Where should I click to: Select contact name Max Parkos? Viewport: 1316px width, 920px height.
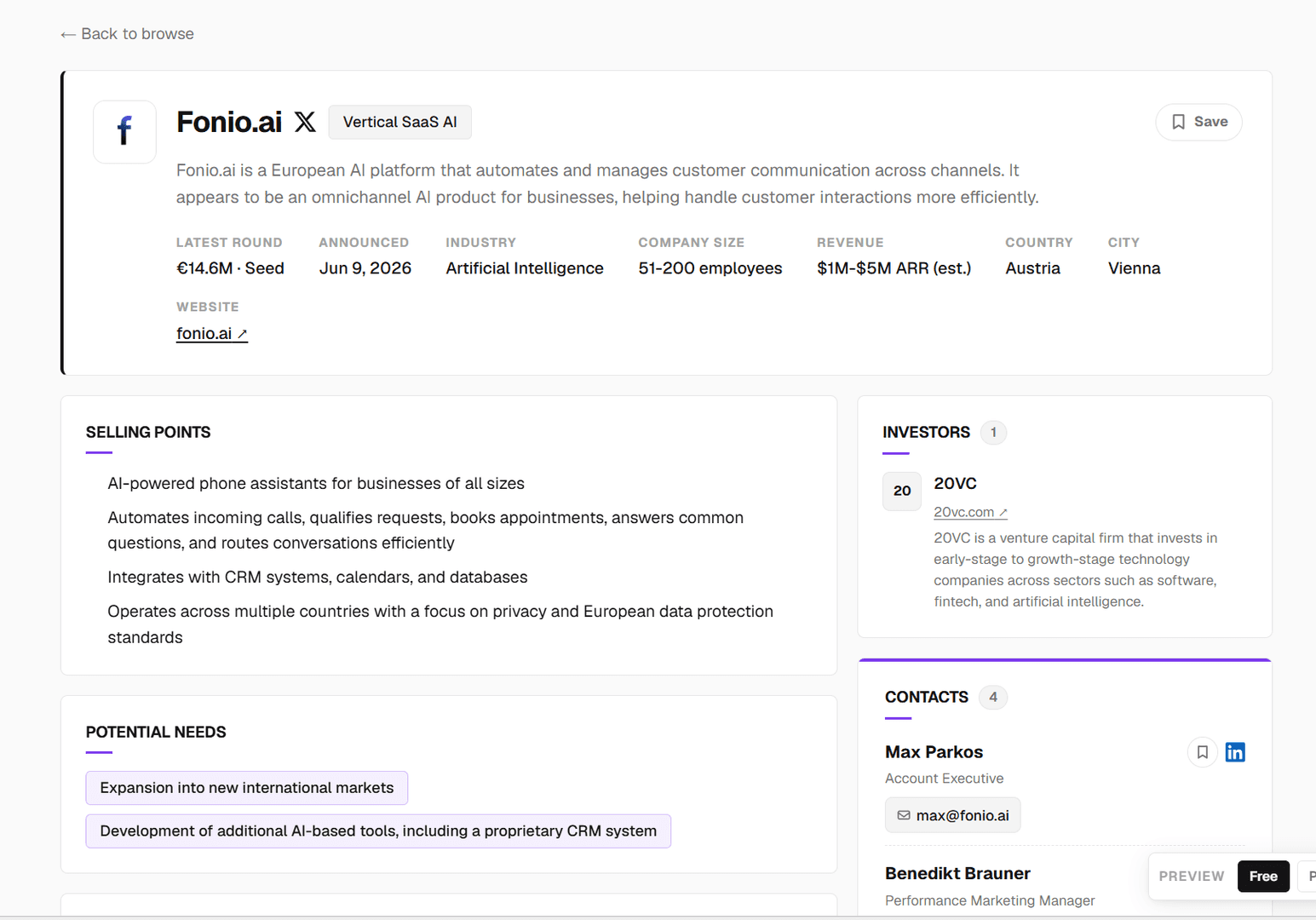pos(934,752)
